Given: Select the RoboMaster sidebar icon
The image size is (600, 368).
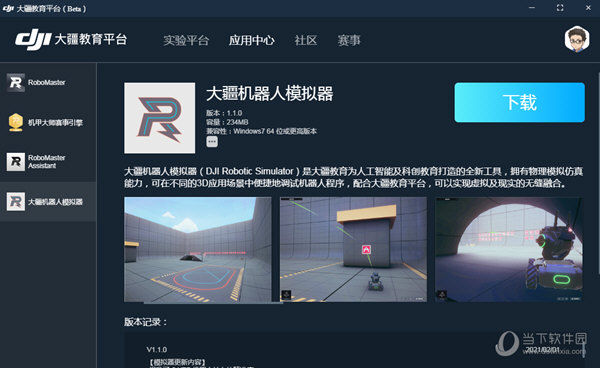Looking at the screenshot, I should pyautogui.click(x=16, y=82).
